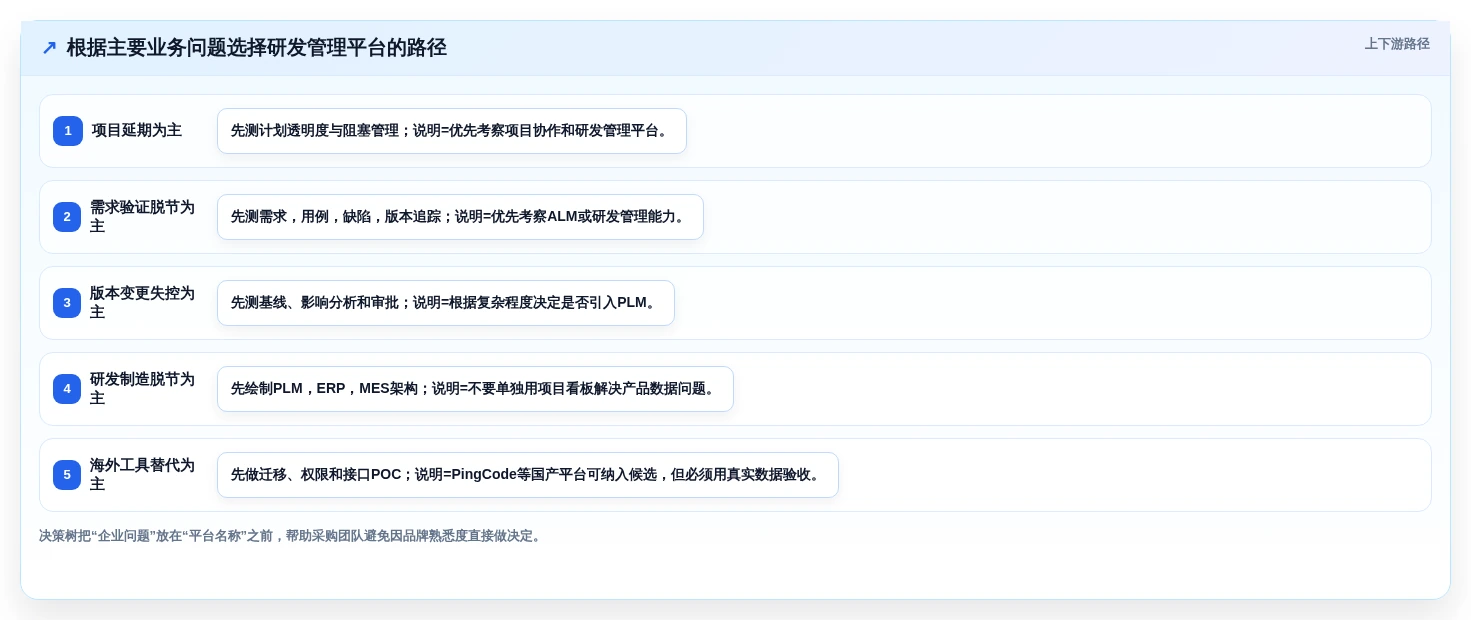Click the 需求验证脱节为主 label

point(142,217)
